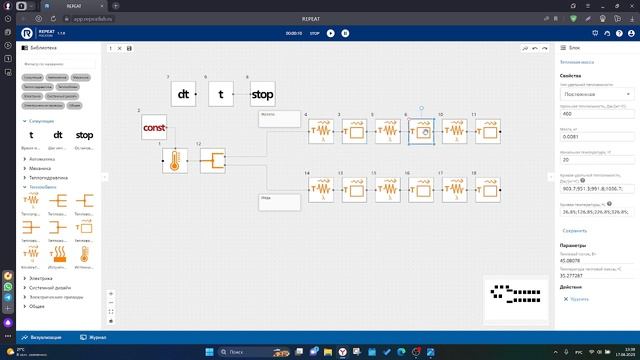Zoom in on the canvas
The width and height of the screenshot is (640, 360).
click(x=111, y=293)
